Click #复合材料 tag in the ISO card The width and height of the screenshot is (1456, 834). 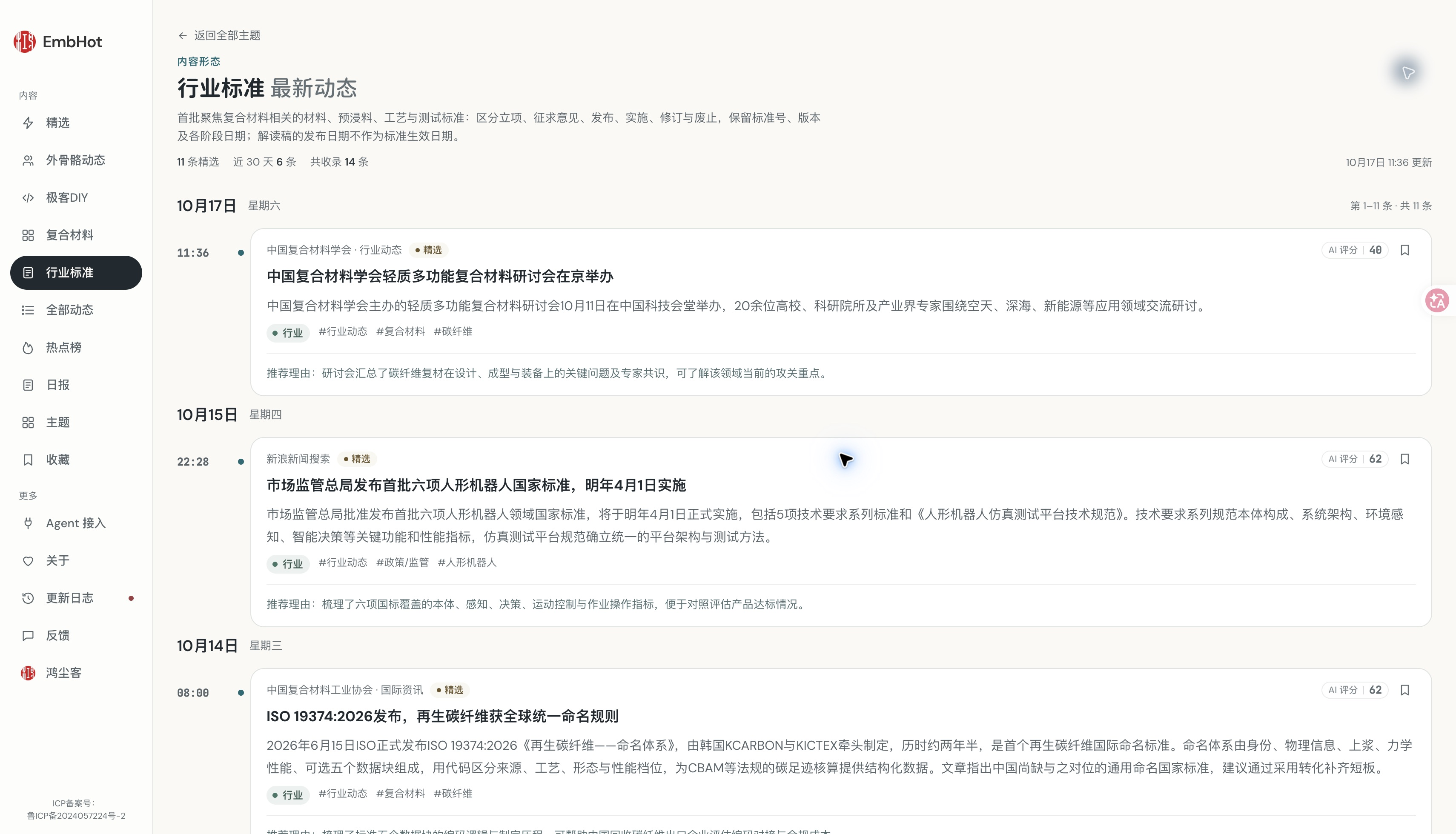pyautogui.click(x=401, y=793)
